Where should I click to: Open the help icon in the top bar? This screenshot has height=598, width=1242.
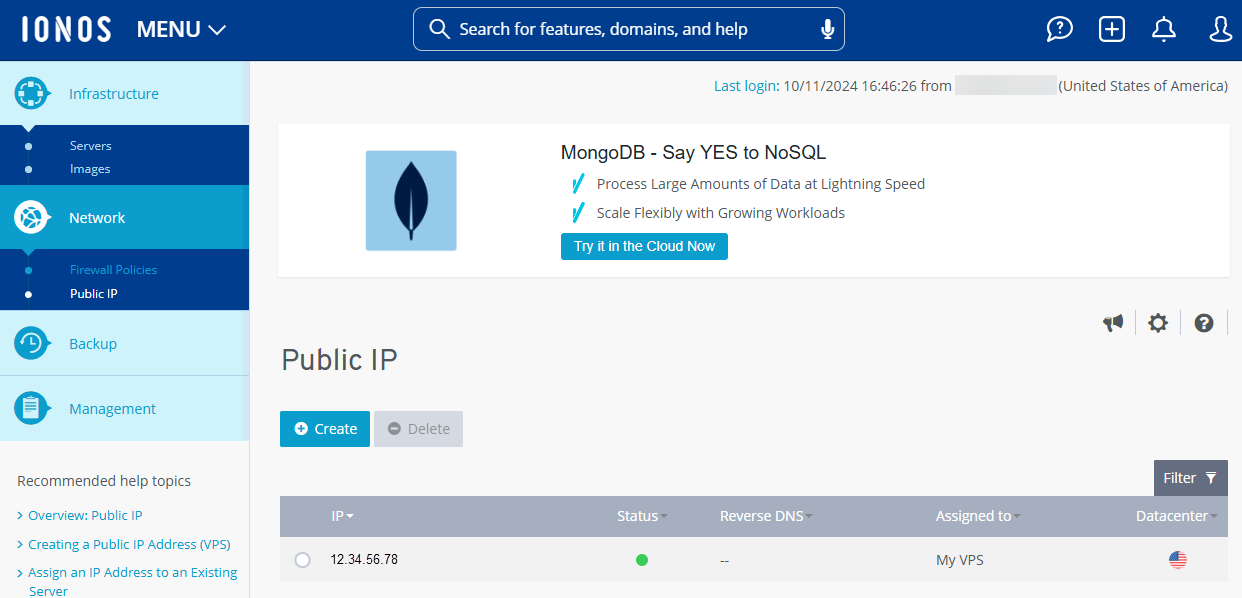(x=1059, y=29)
